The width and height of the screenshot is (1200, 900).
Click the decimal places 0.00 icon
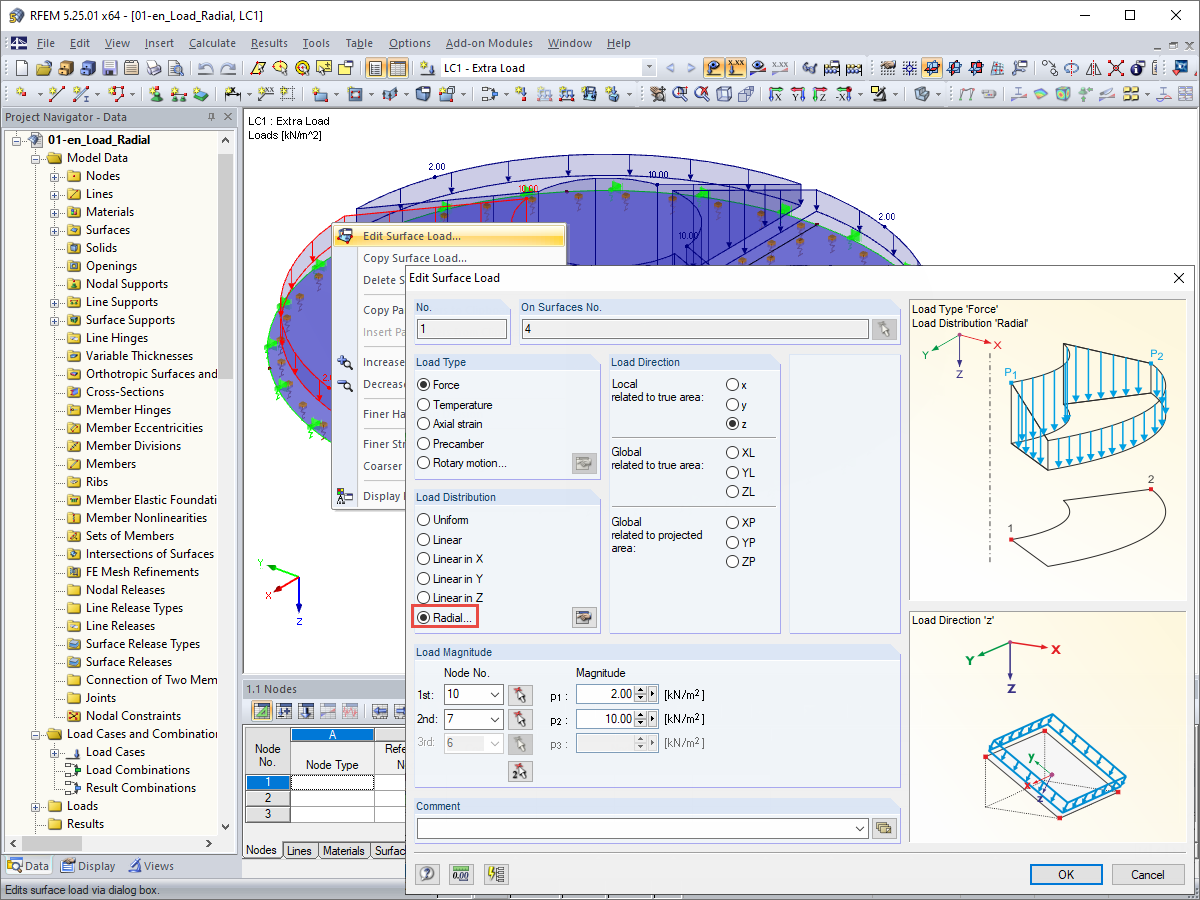tap(461, 873)
